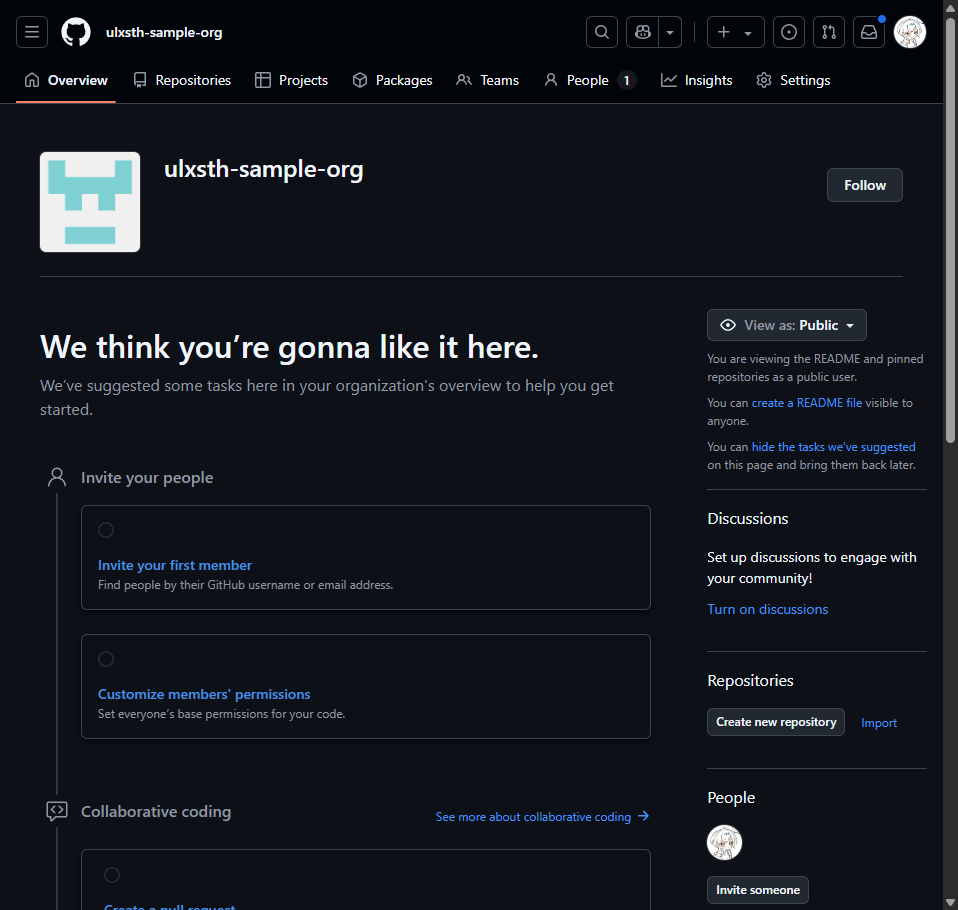Expand the Copilot dropdown arrow
The image size is (958, 910).
pyautogui.click(x=670, y=32)
